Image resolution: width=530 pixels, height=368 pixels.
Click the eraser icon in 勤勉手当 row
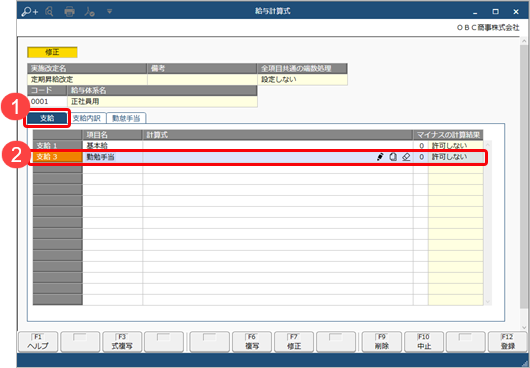point(406,157)
